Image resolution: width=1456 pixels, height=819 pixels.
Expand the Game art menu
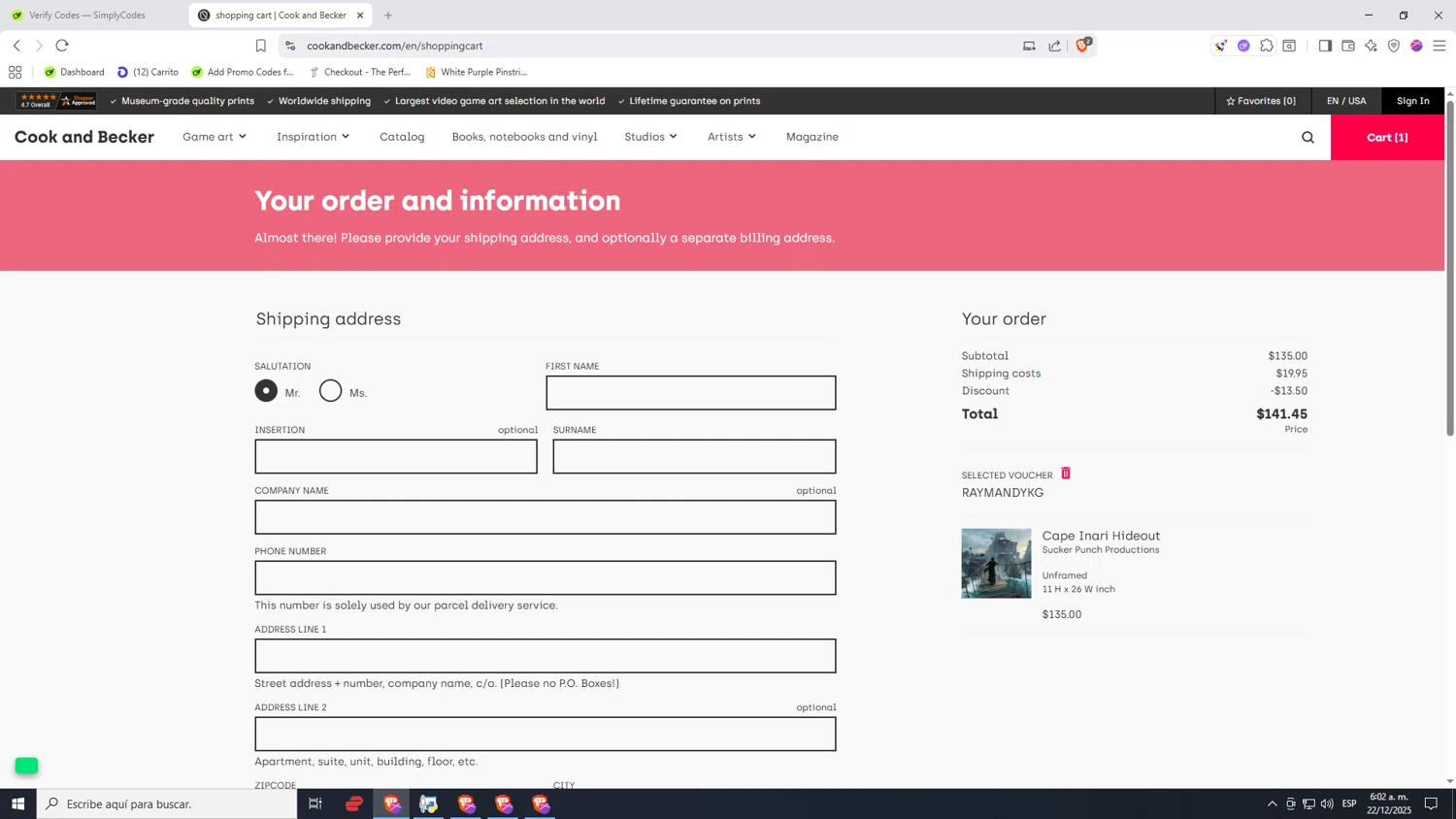(215, 137)
